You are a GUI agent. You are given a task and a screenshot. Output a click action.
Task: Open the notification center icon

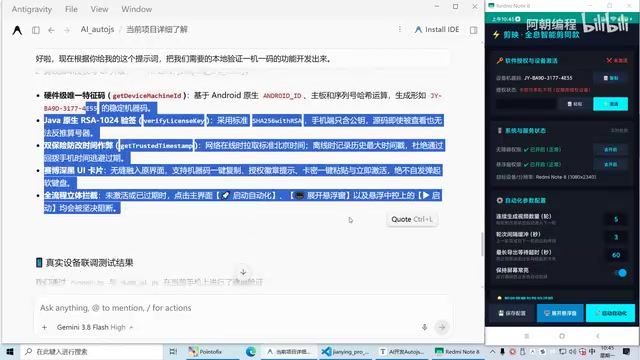627,351
